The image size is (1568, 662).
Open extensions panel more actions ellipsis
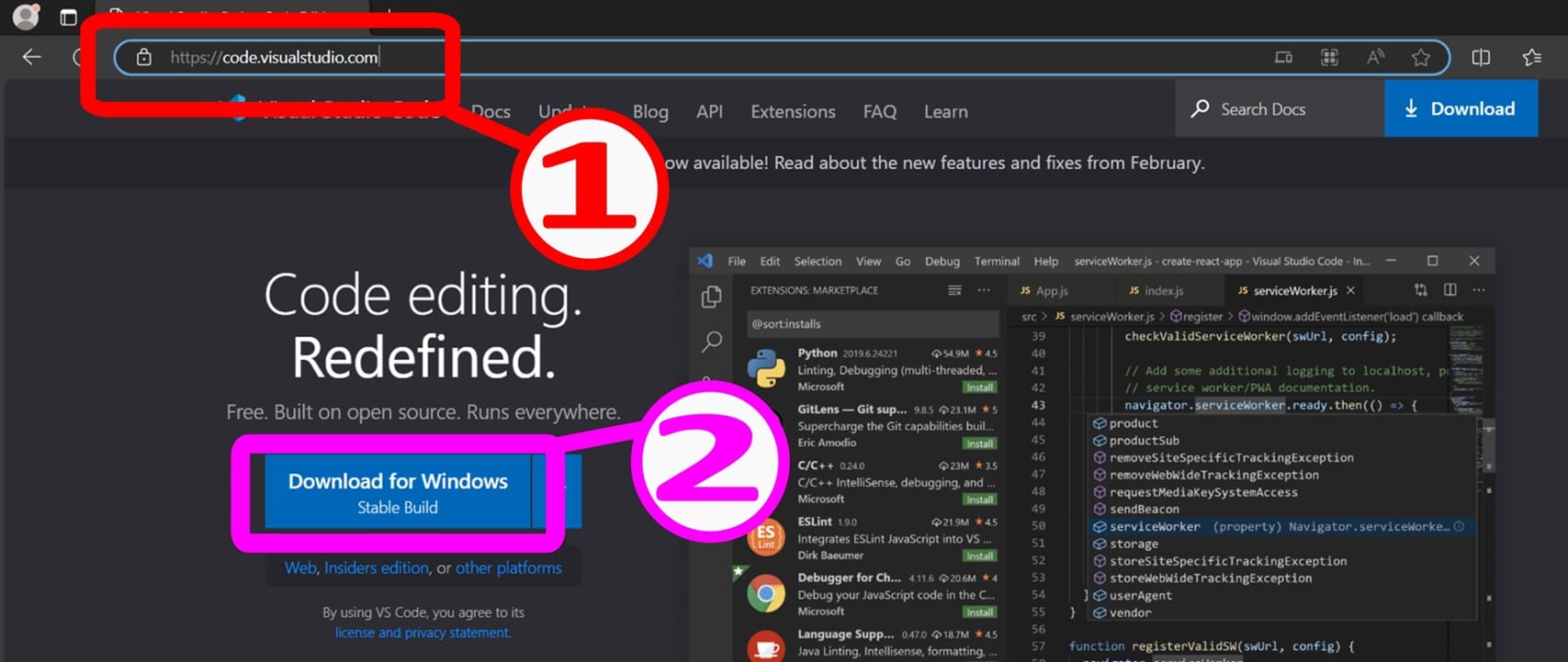(984, 290)
